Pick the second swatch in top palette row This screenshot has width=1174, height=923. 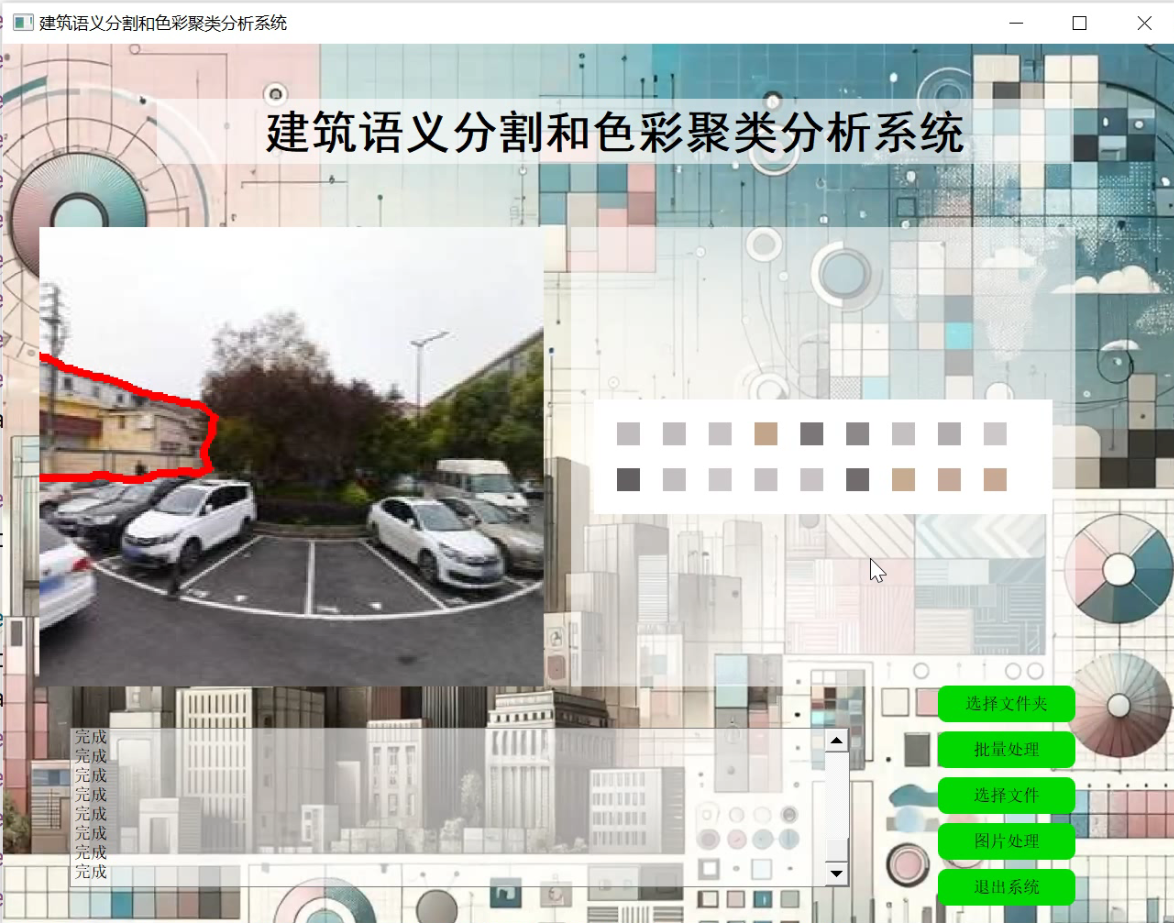[674, 433]
